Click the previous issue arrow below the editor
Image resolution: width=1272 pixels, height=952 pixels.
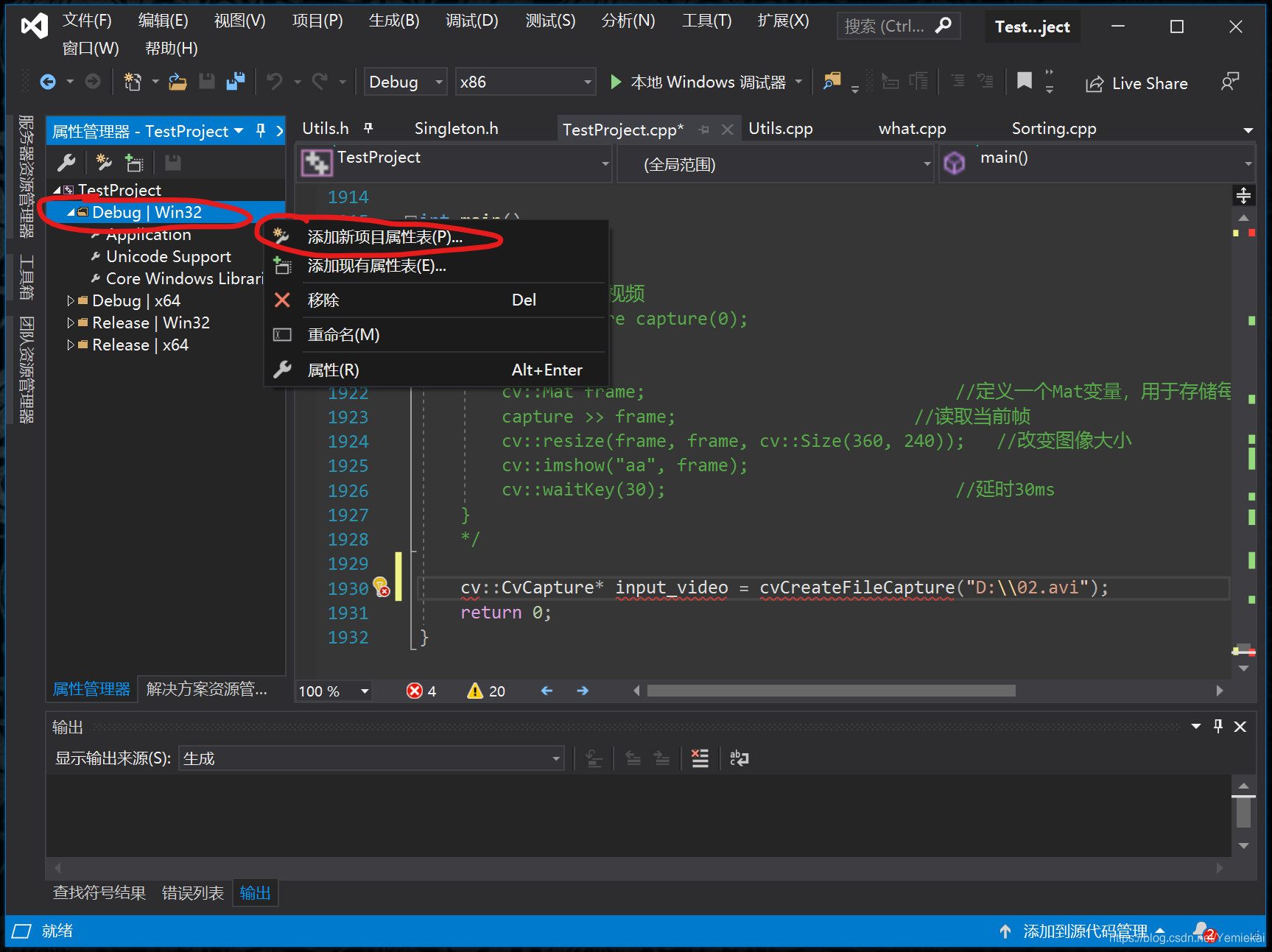click(x=547, y=691)
